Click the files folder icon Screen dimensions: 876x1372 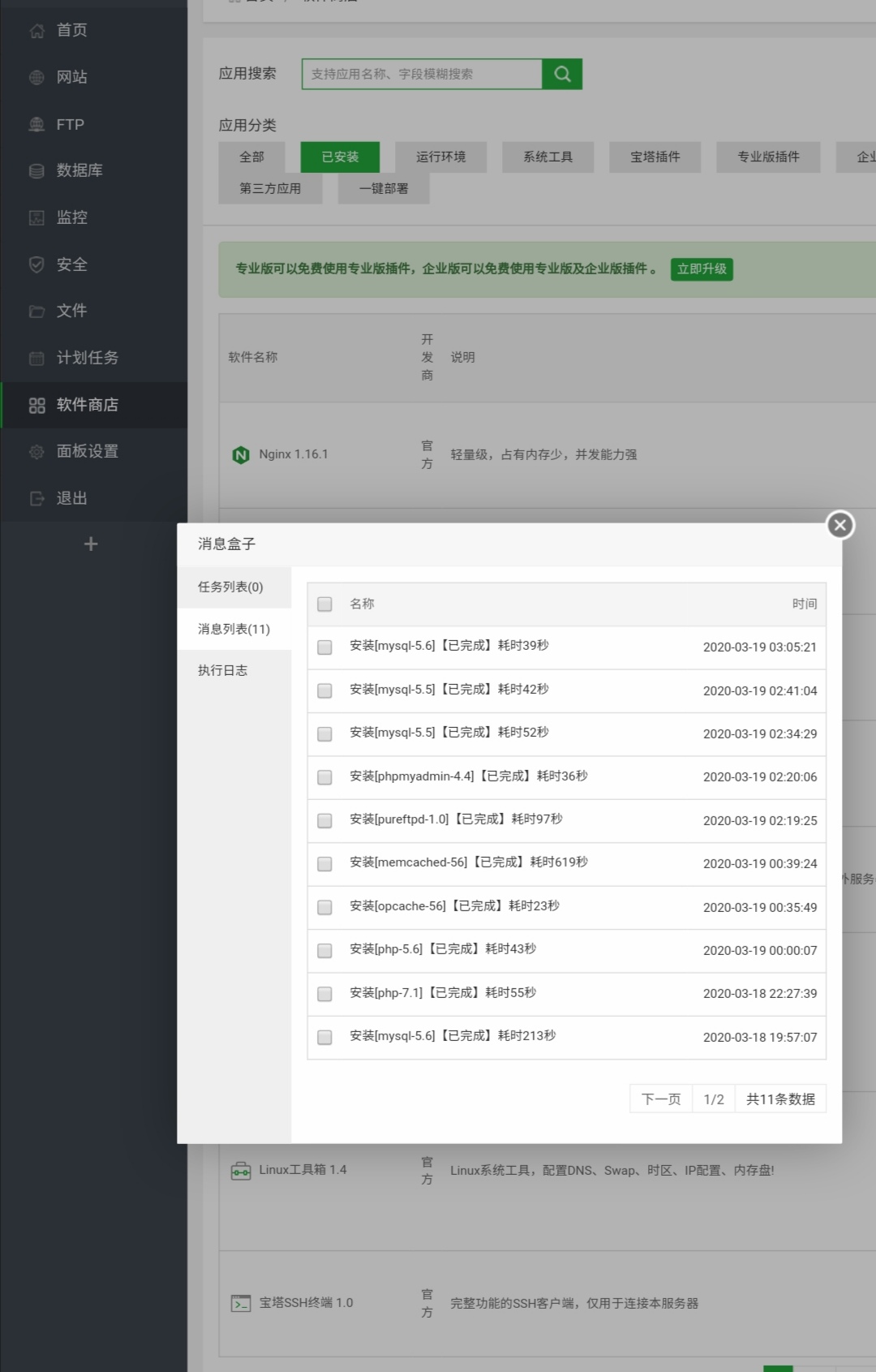click(x=36, y=312)
